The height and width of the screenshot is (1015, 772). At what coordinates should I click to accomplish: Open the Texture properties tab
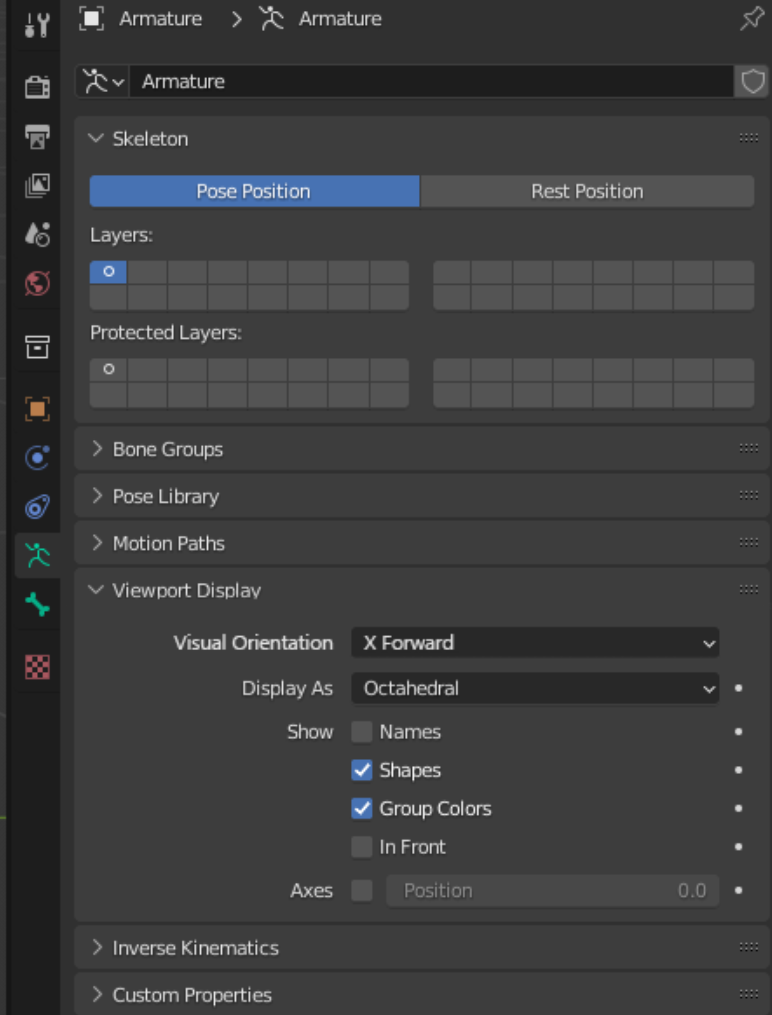coord(37,667)
